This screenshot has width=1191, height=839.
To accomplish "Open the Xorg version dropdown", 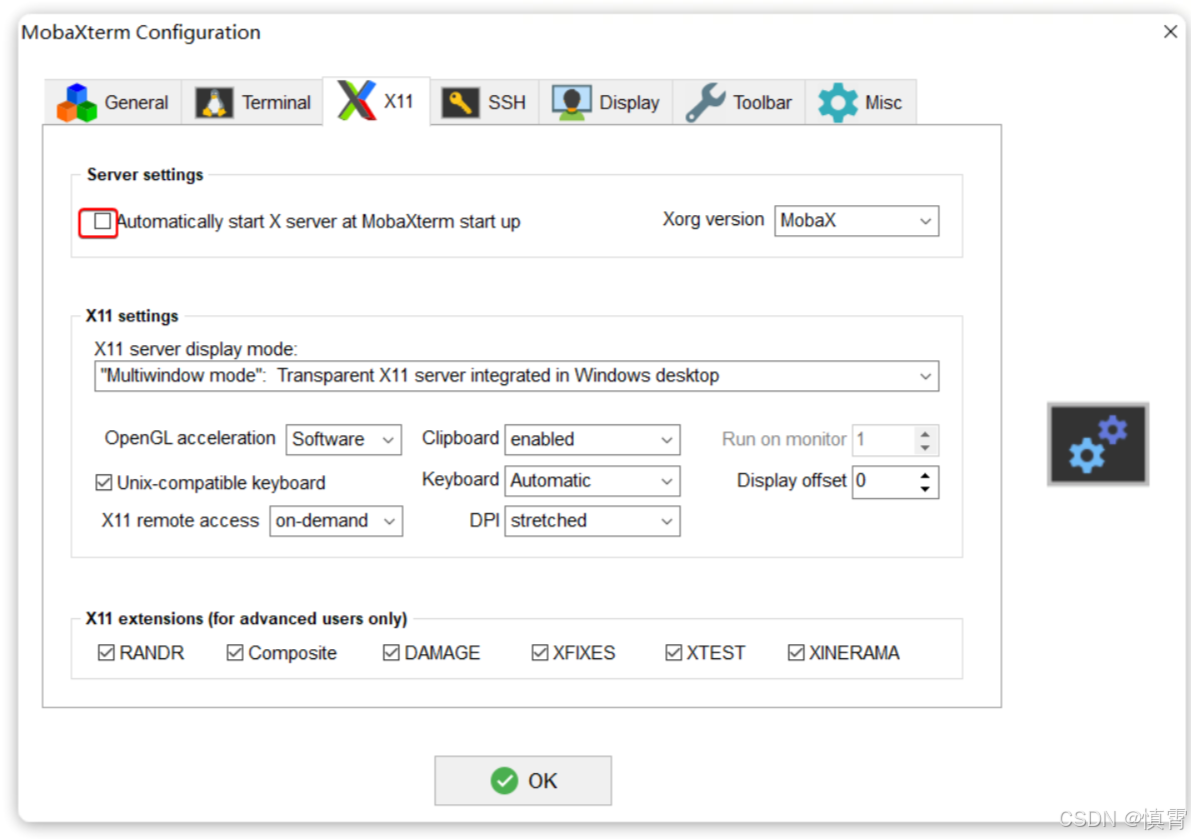I will click(x=856, y=221).
